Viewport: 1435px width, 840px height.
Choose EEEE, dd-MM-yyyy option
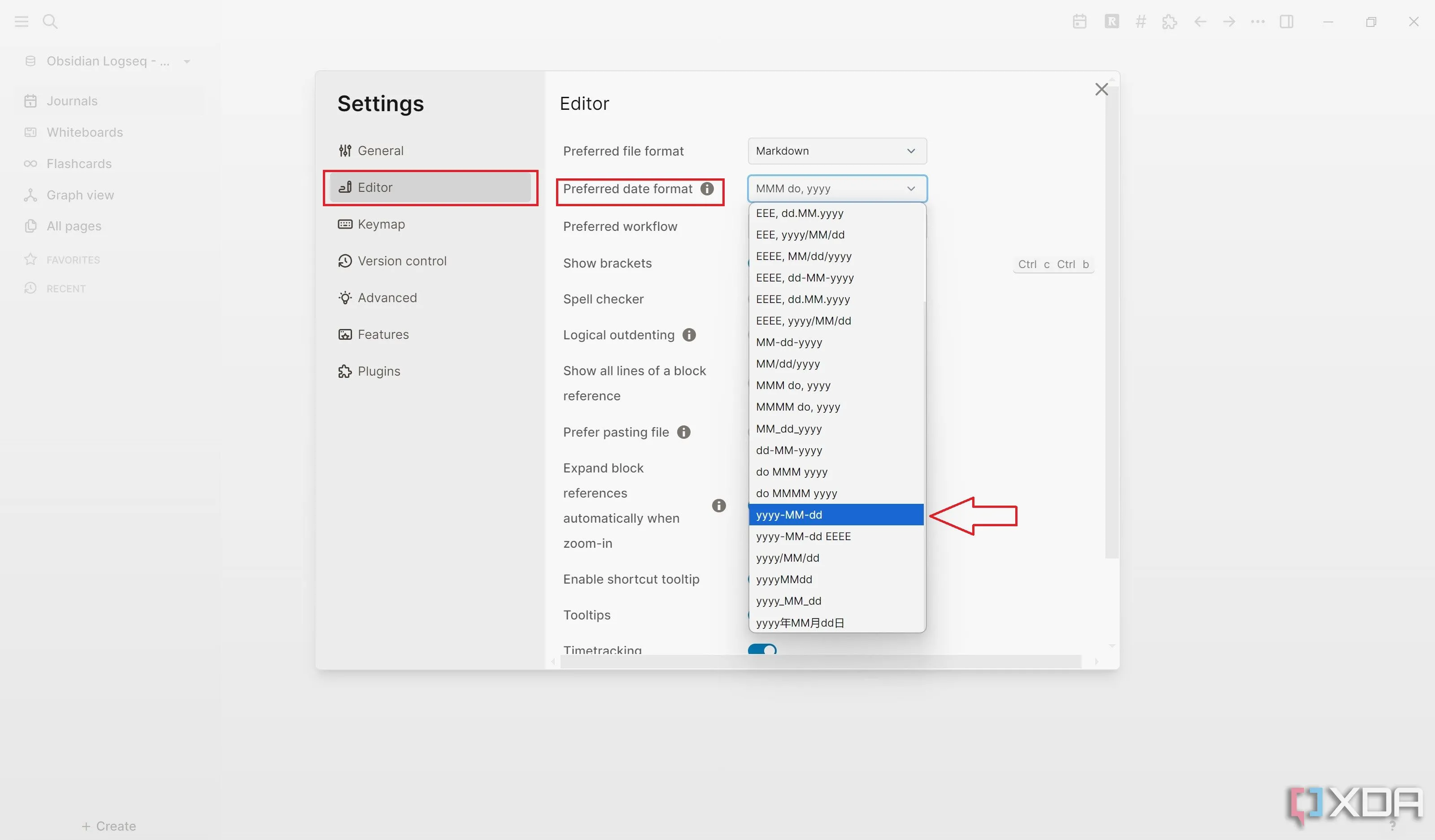[836, 278]
